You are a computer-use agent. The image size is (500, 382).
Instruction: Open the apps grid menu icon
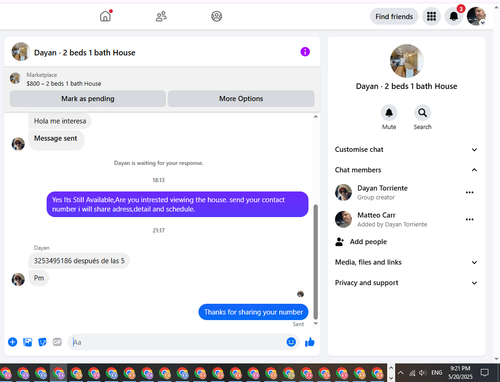point(431,16)
